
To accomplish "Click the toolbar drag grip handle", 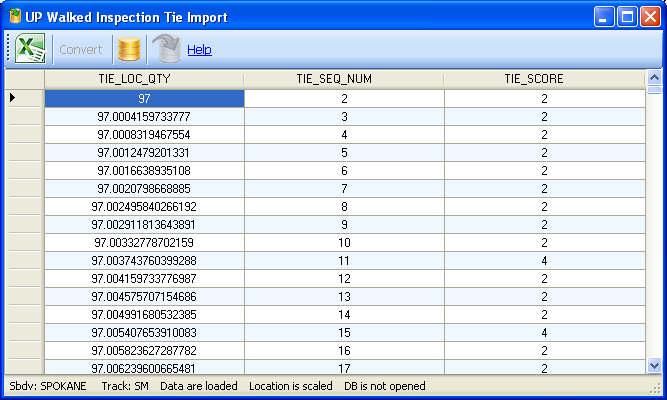I will (9, 49).
